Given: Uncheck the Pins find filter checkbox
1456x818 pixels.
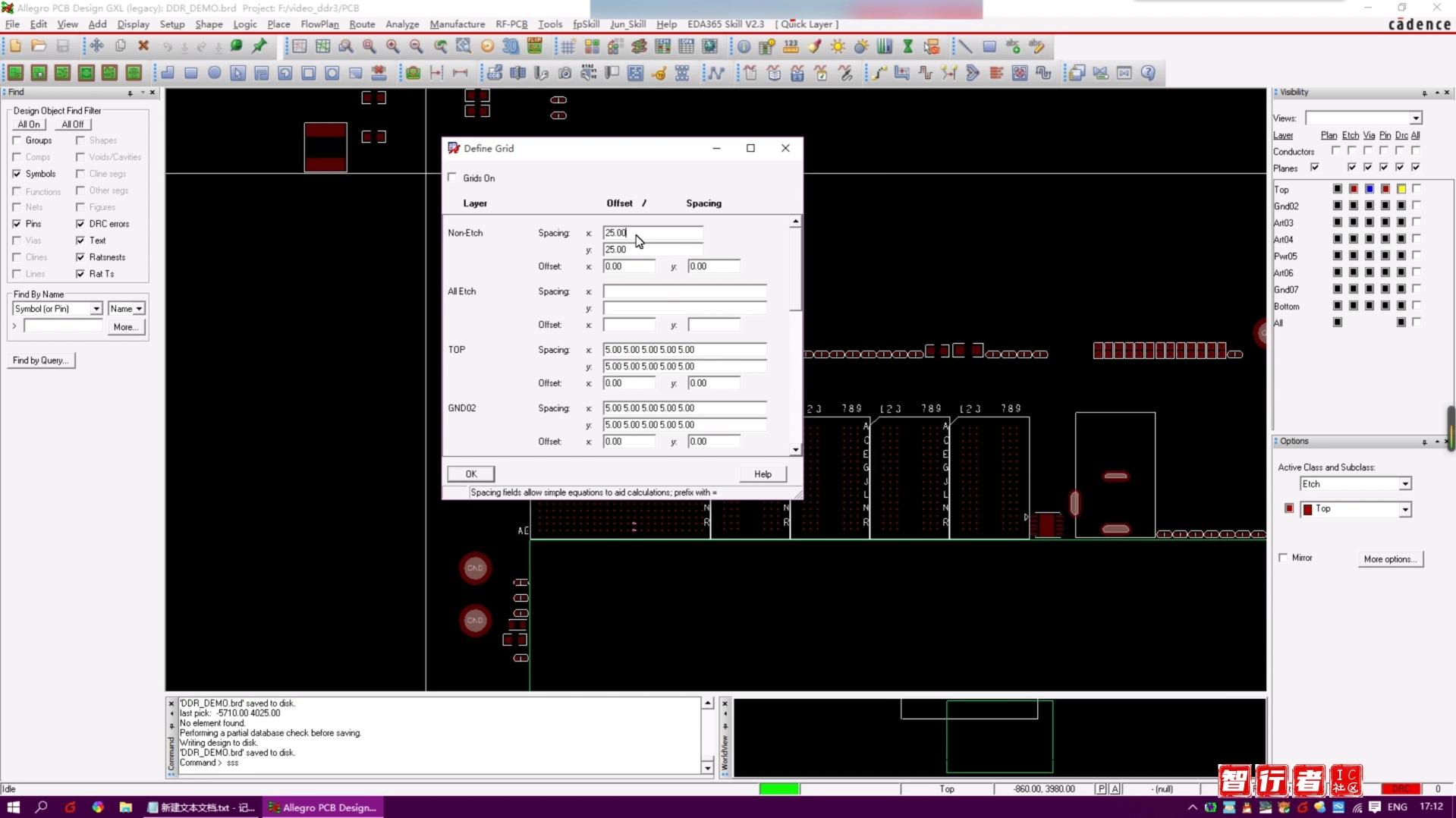Looking at the screenshot, I should pyautogui.click(x=17, y=224).
